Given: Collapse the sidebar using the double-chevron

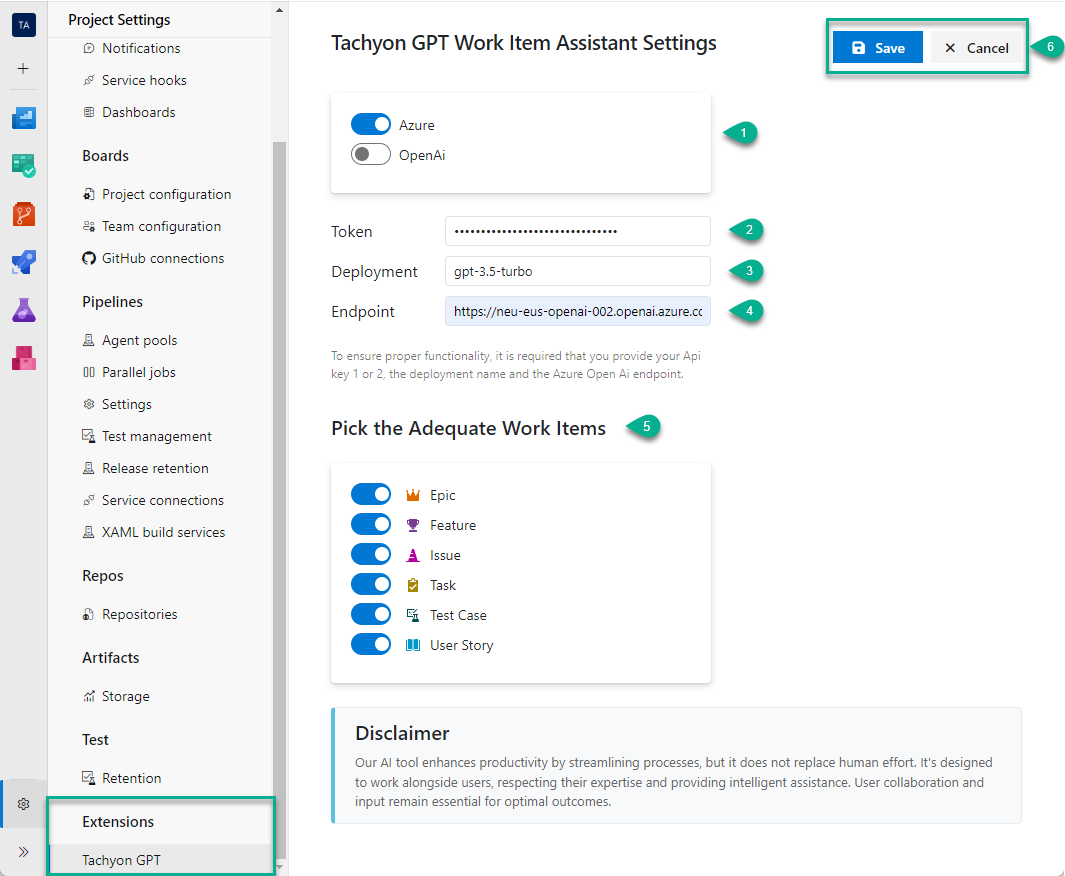Looking at the screenshot, I should point(23,852).
